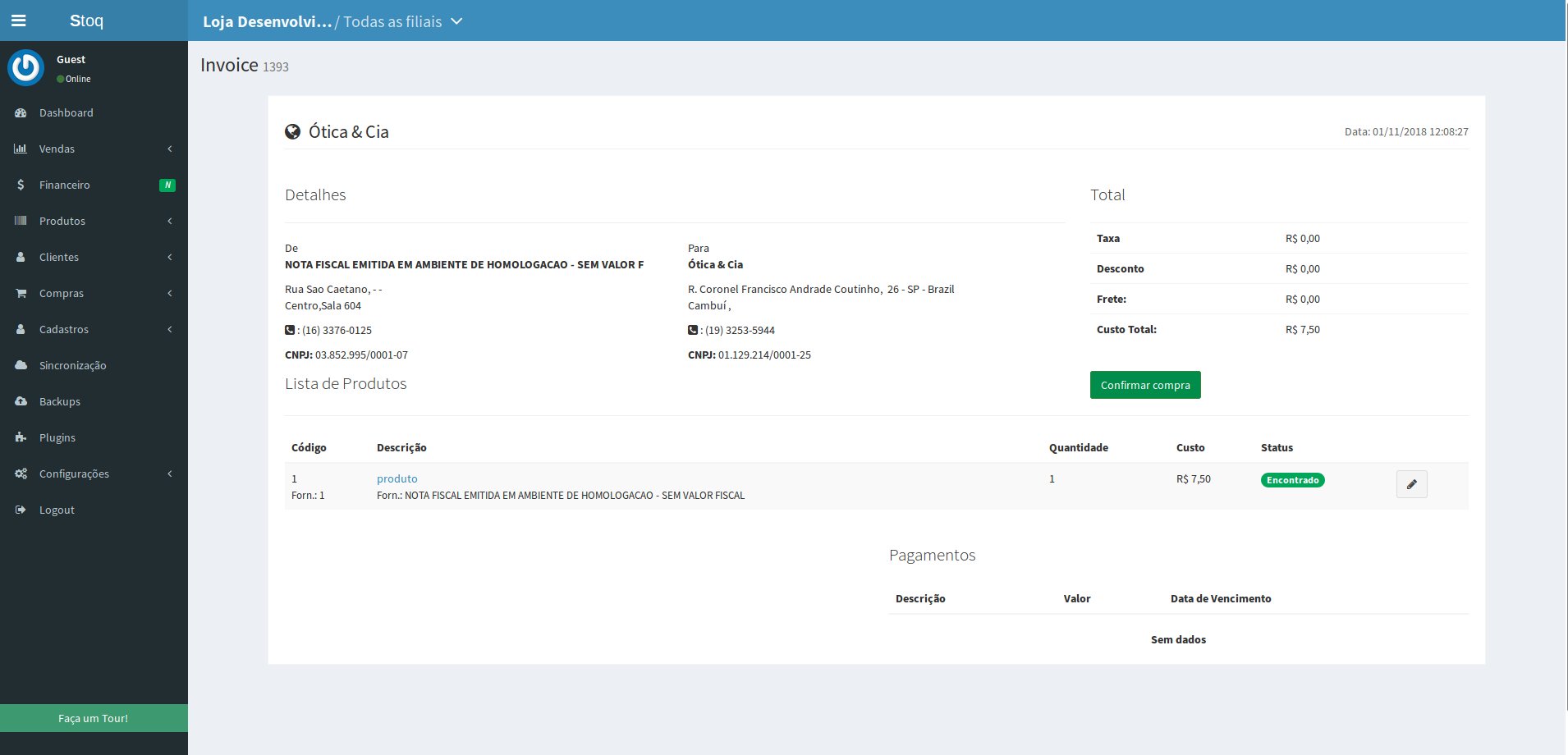Screen dimensions: 1568x755
Task: Click the Status column header
Action: coord(1277,447)
